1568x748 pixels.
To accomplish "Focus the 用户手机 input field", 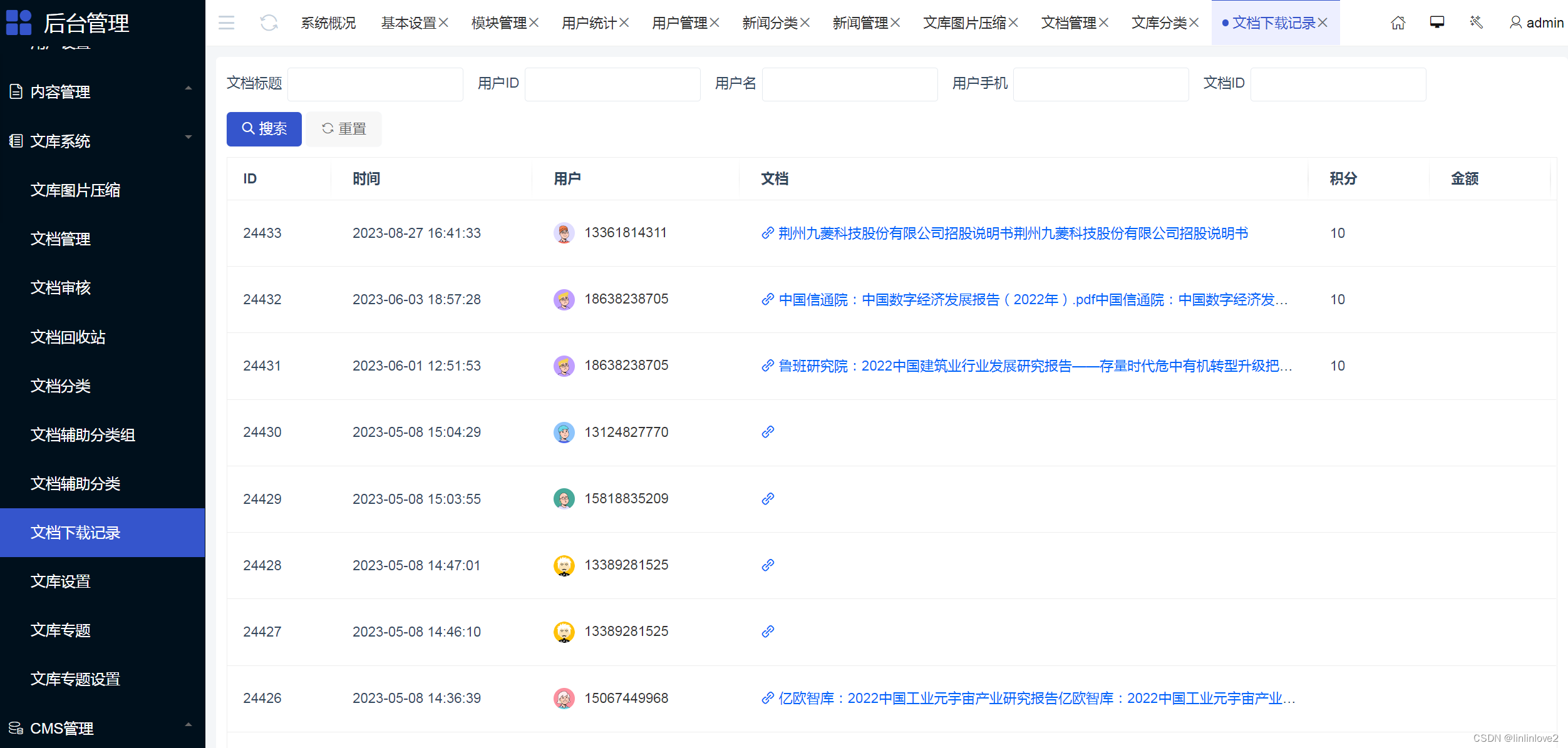I will click(1101, 84).
